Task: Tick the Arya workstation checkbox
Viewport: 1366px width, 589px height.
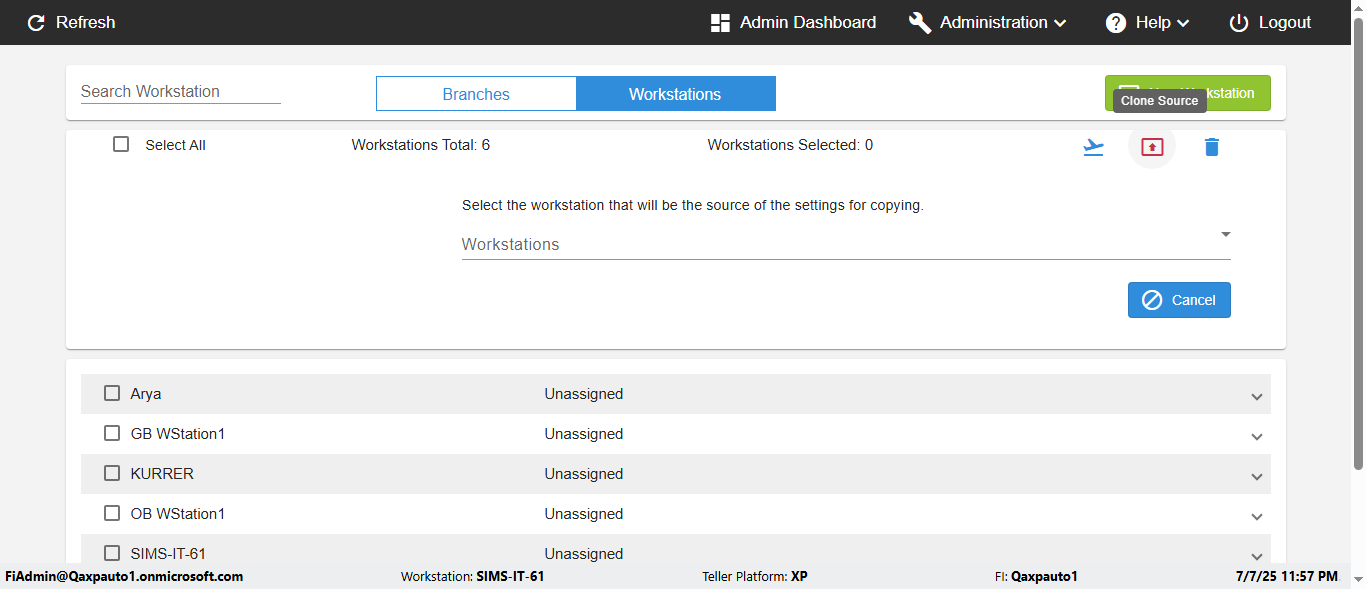Action: (112, 393)
